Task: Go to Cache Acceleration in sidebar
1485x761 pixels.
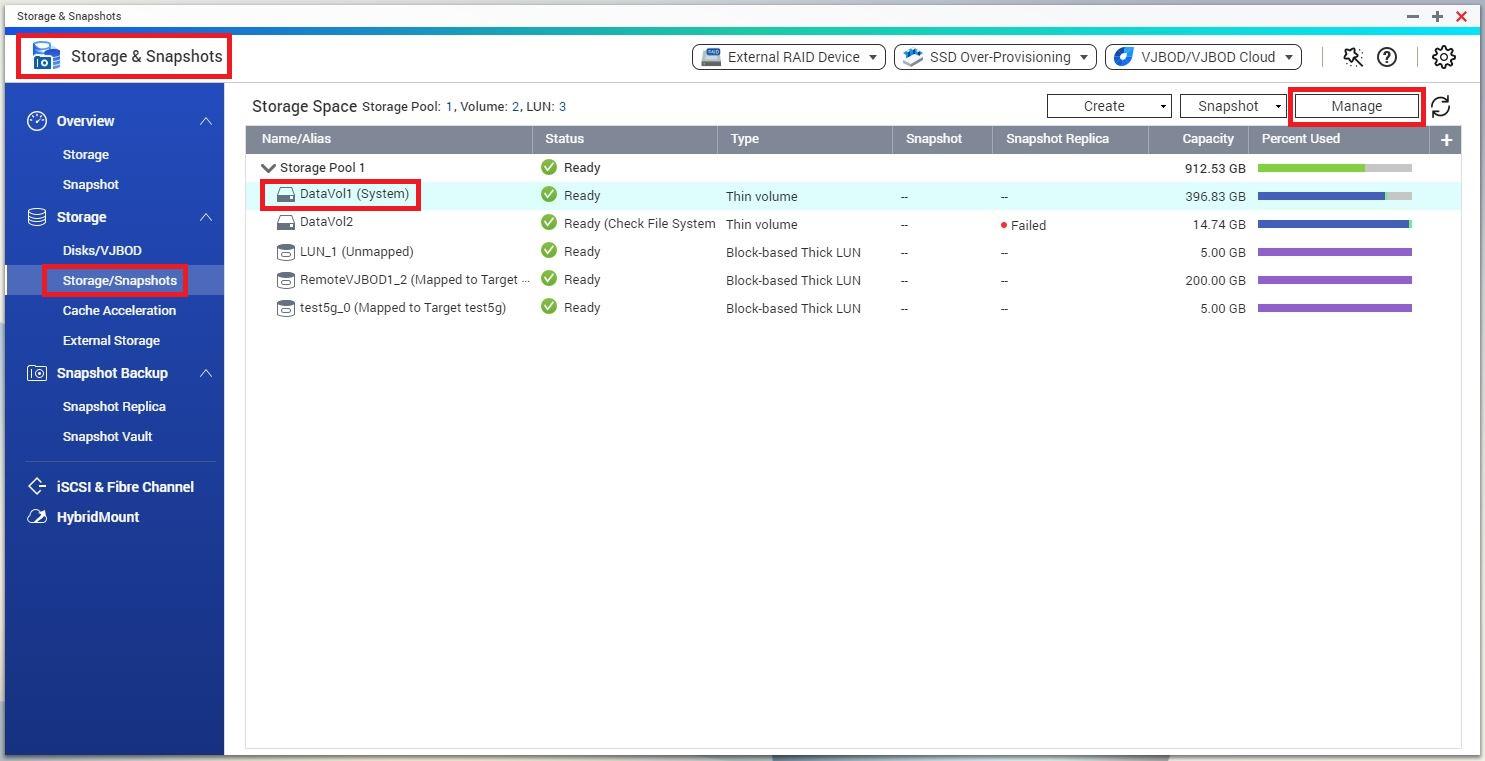Action: (119, 310)
